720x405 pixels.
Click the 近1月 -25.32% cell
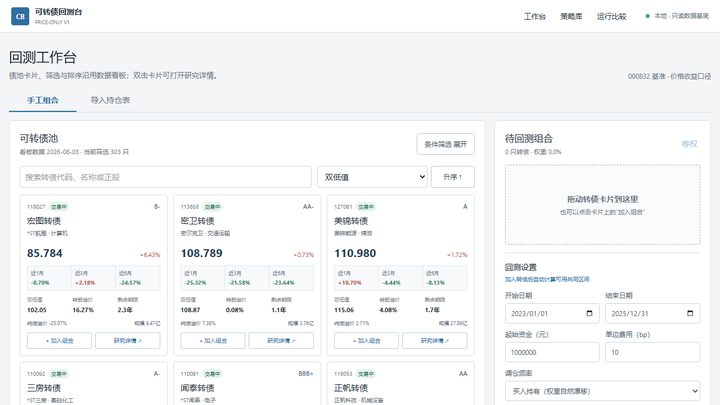202,278
